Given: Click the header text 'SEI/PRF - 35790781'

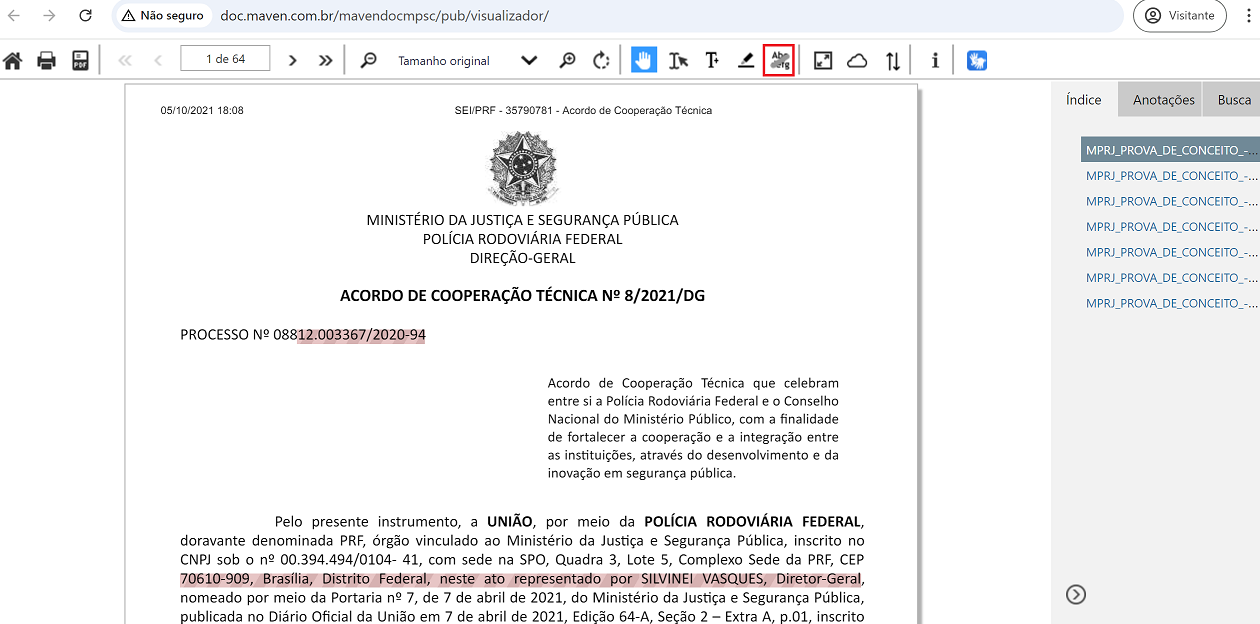Looking at the screenshot, I should 503,110.
